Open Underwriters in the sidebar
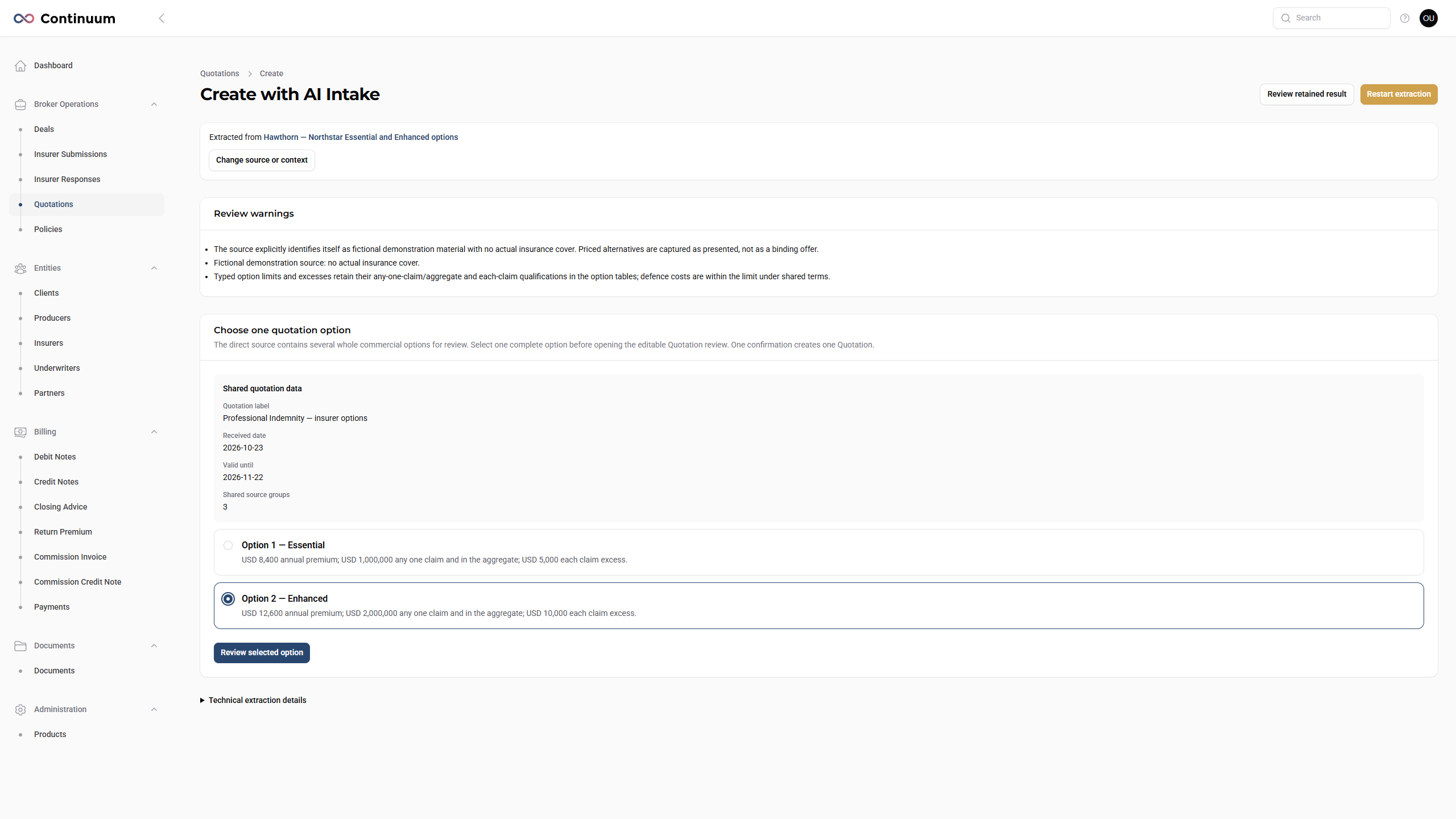The image size is (1456, 819). click(57, 368)
